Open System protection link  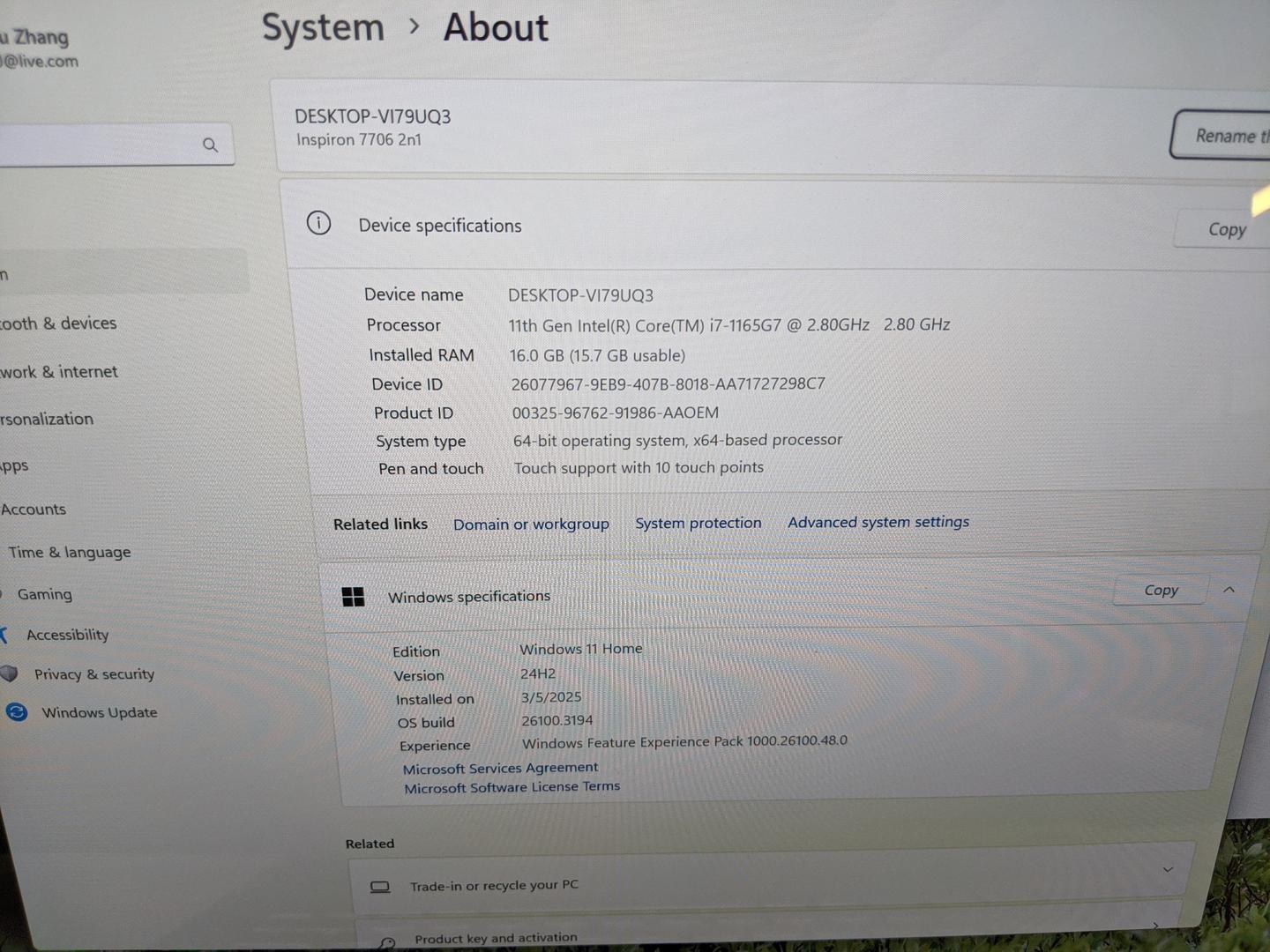point(698,523)
